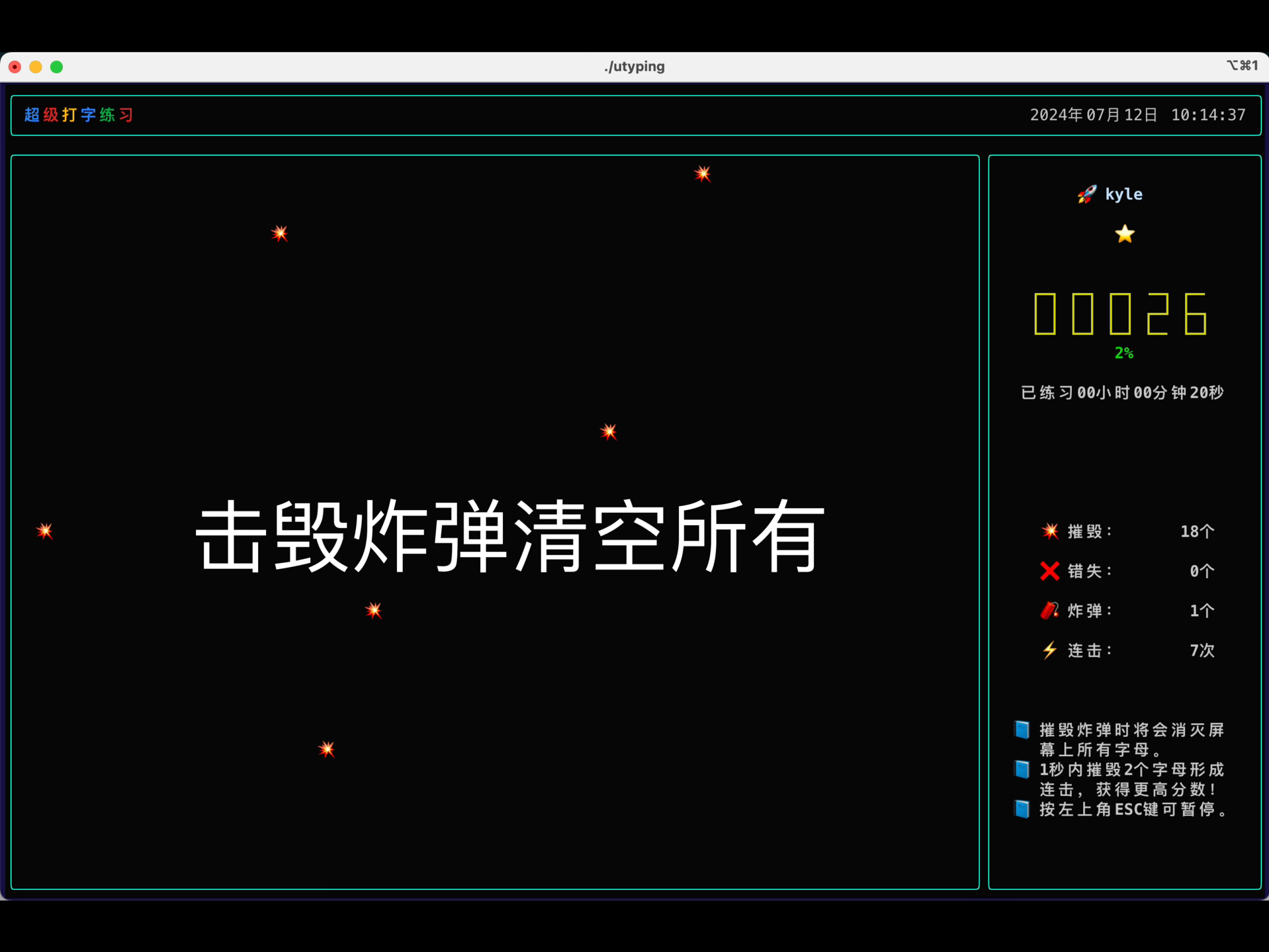The width and height of the screenshot is (1269, 952).
Task: Expand the 已练习 practice time row
Action: coord(1121,392)
